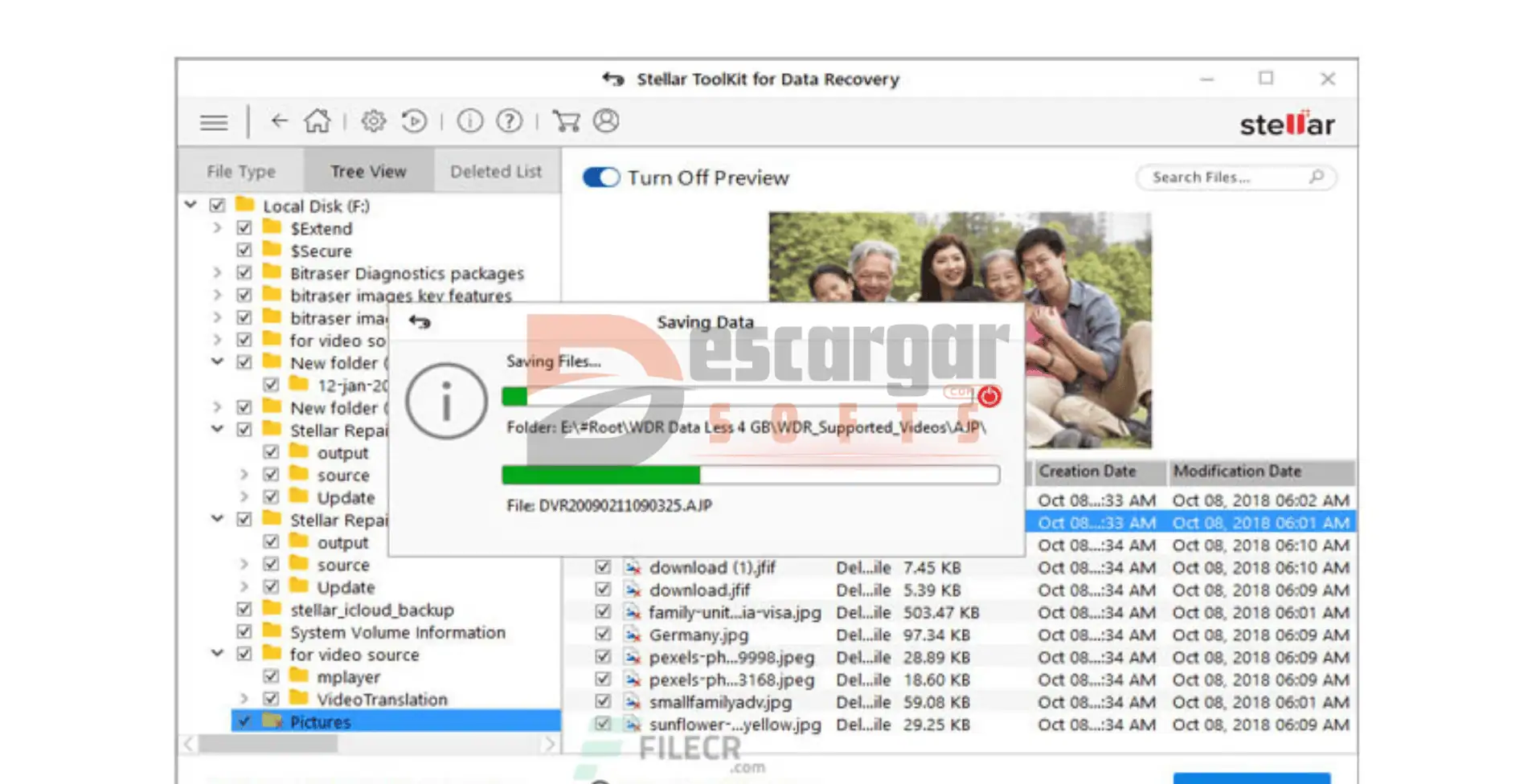
Task: Expand the last Update folder node
Action: [244, 586]
